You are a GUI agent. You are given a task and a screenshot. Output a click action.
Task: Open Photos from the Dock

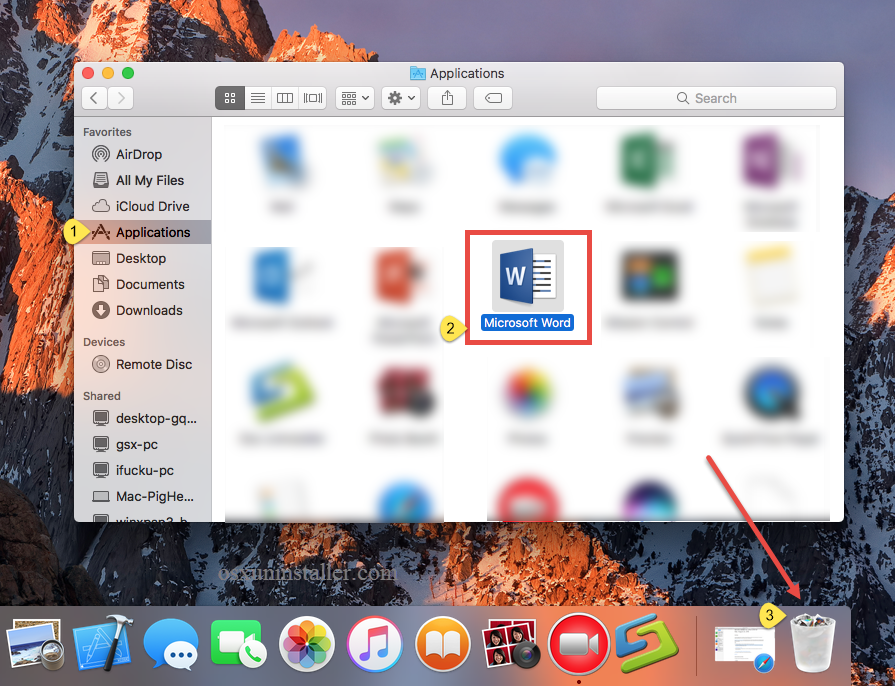[x=306, y=645]
